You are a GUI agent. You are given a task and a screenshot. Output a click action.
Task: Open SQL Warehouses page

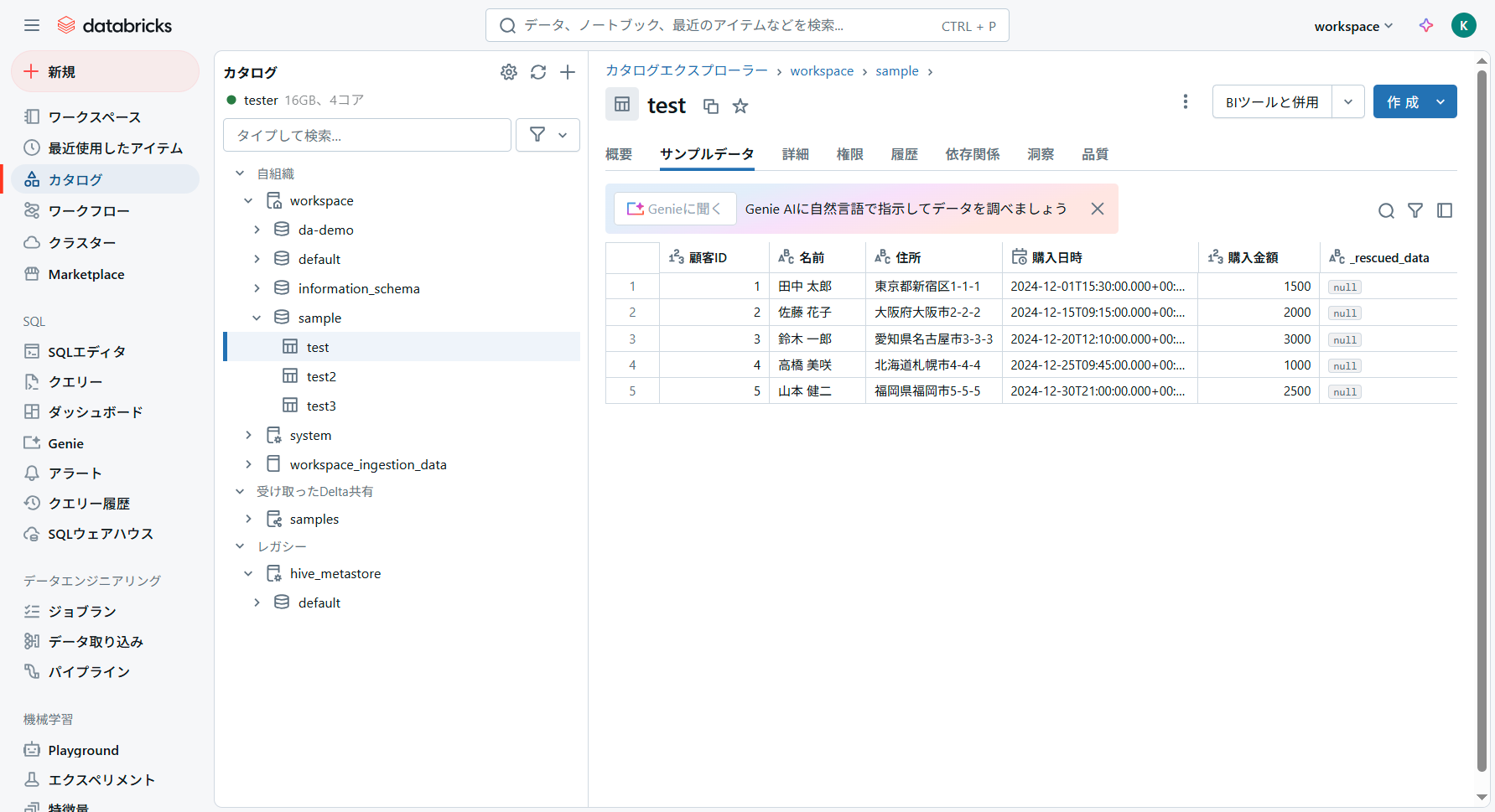point(105,533)
